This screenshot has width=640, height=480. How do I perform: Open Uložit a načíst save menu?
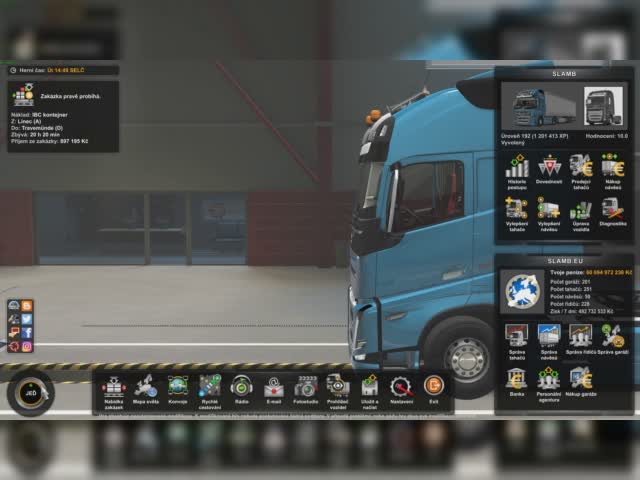point(369,392)
